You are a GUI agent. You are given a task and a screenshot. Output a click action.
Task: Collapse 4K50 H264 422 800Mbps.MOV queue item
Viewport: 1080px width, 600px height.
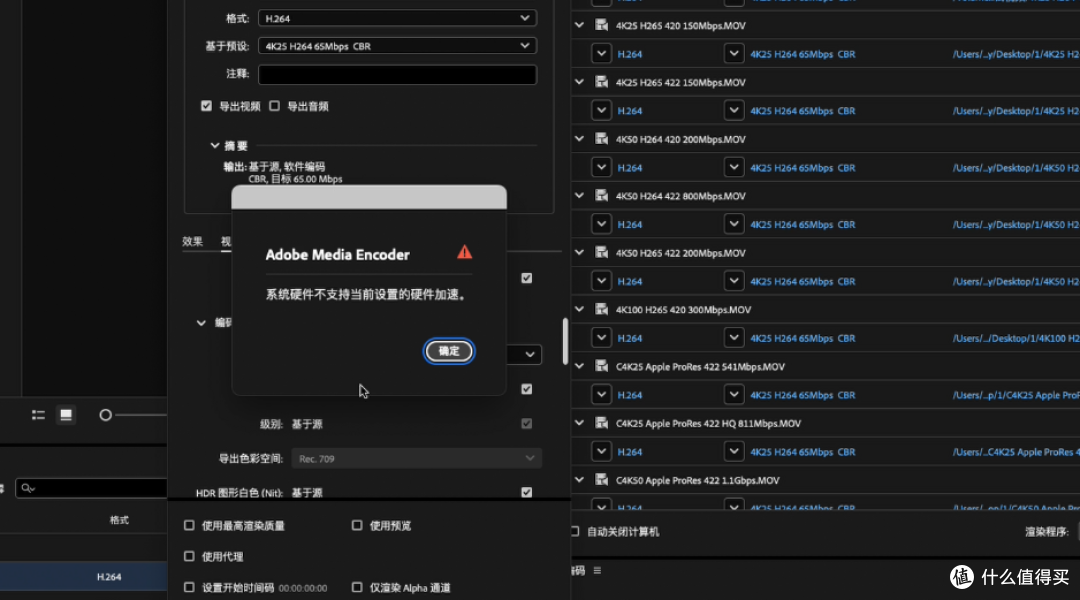click(579, 196)
